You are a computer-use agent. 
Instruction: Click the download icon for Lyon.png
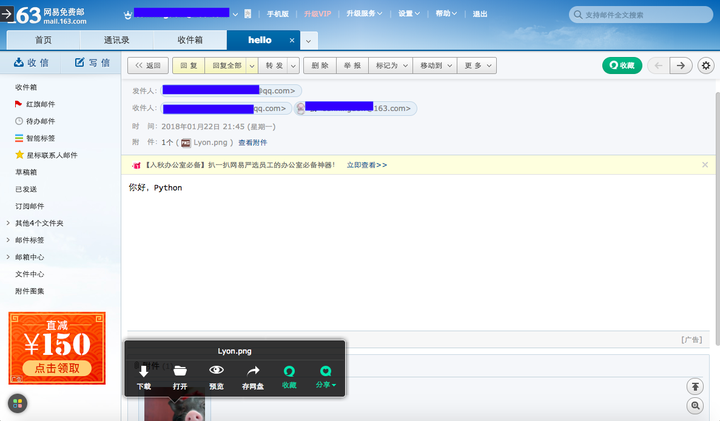click(x=144, y=371)
